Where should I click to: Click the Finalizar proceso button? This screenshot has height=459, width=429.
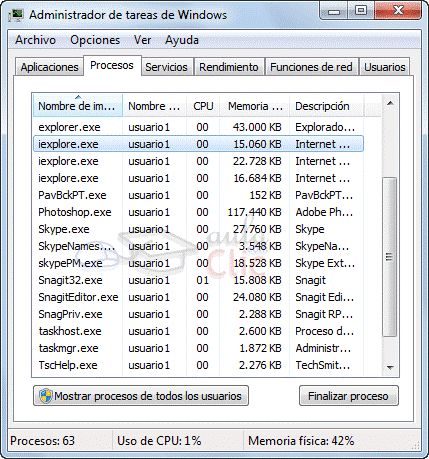tap(349, 396)
